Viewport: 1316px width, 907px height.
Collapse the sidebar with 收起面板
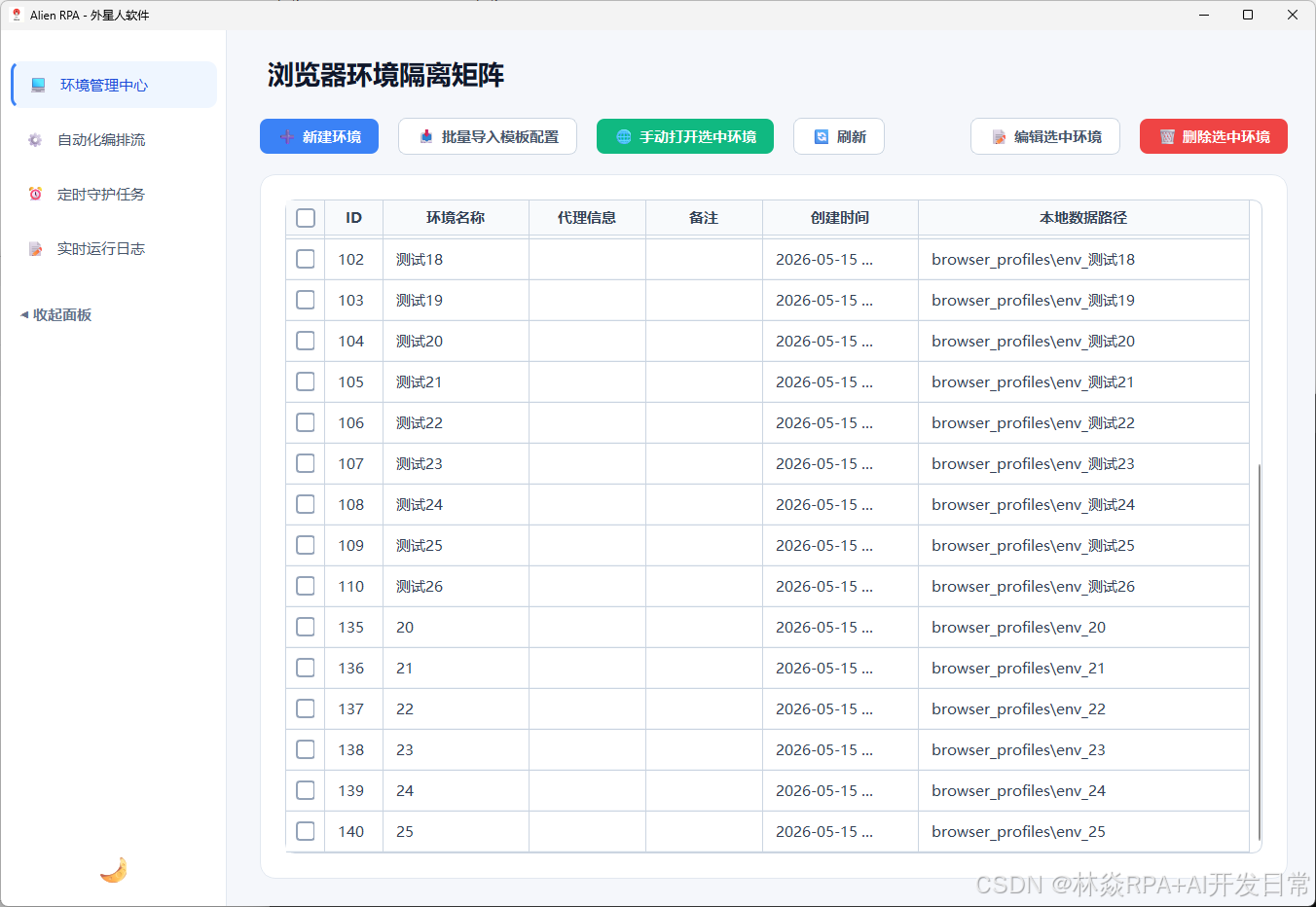point(56,314)
